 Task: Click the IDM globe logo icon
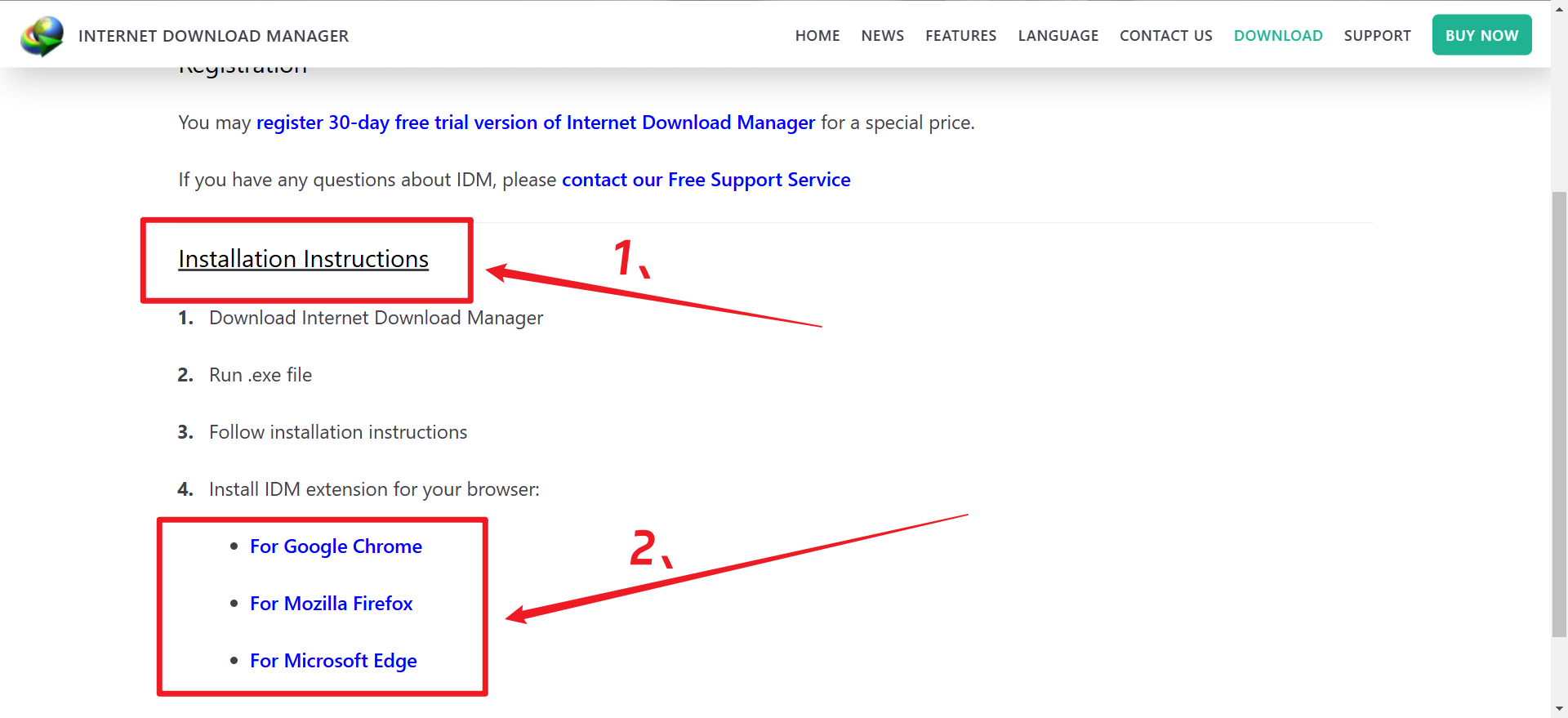(x=42, y=36)
